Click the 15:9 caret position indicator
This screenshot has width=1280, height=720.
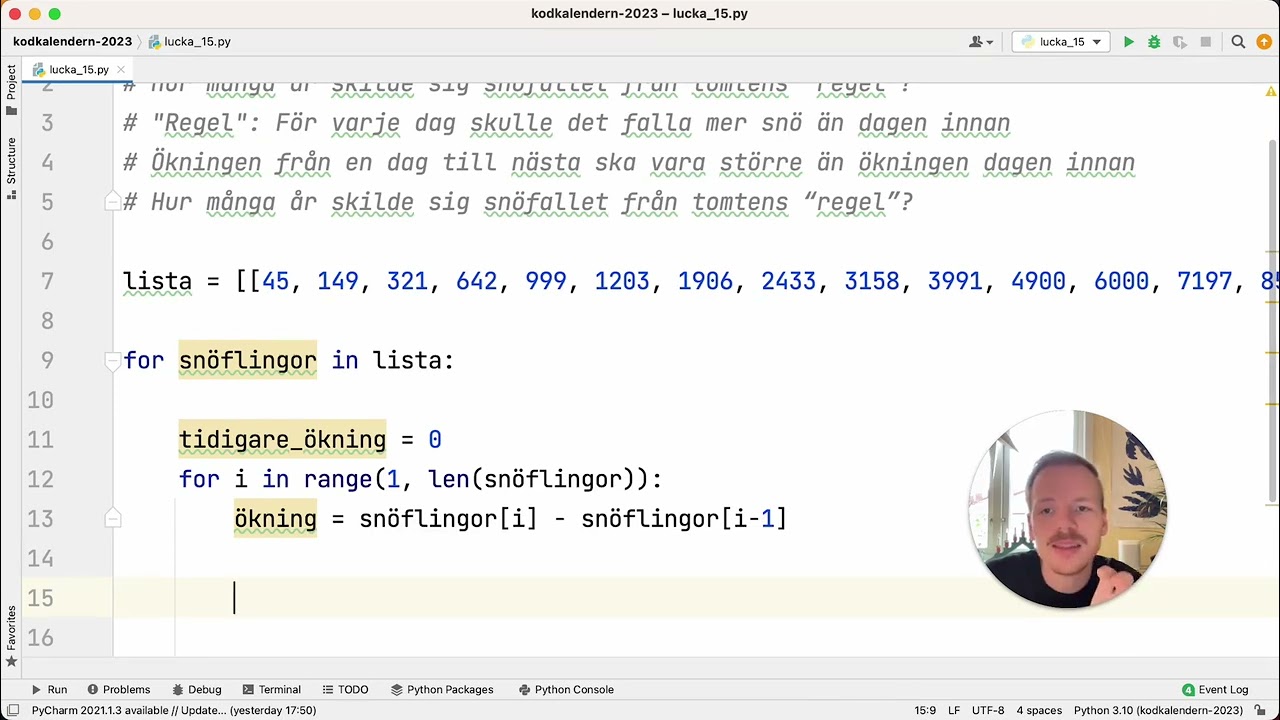coord(925,711)
